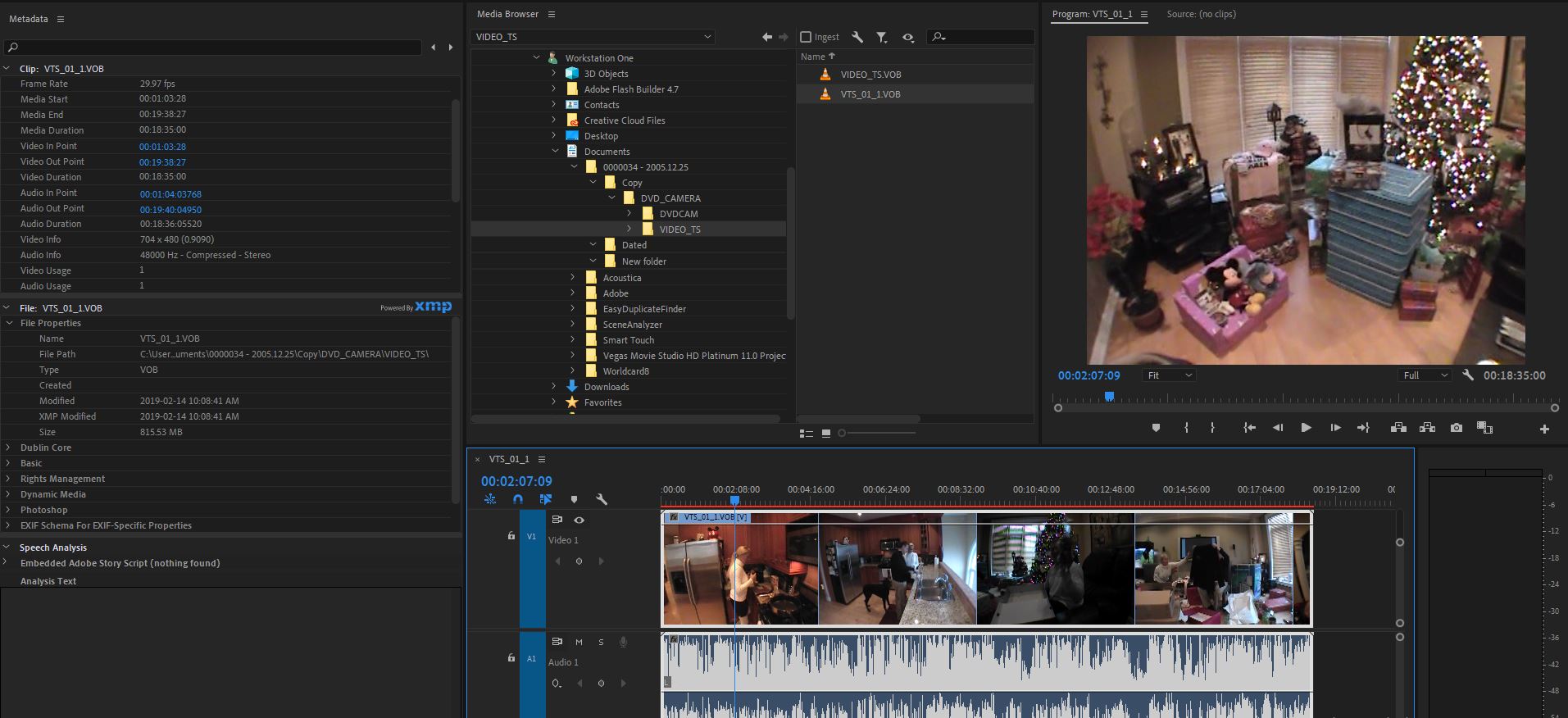Switch to Source (no clips) tab
This screenshot has height=718, width=1568.
[1201, 14]
